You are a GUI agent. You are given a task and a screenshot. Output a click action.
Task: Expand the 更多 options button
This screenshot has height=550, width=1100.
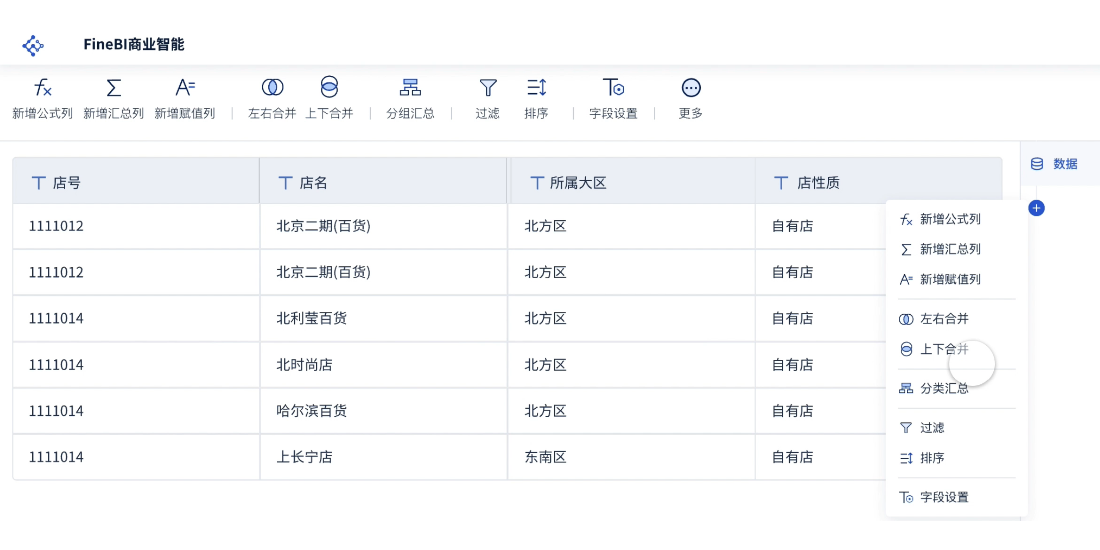(691, 88)
